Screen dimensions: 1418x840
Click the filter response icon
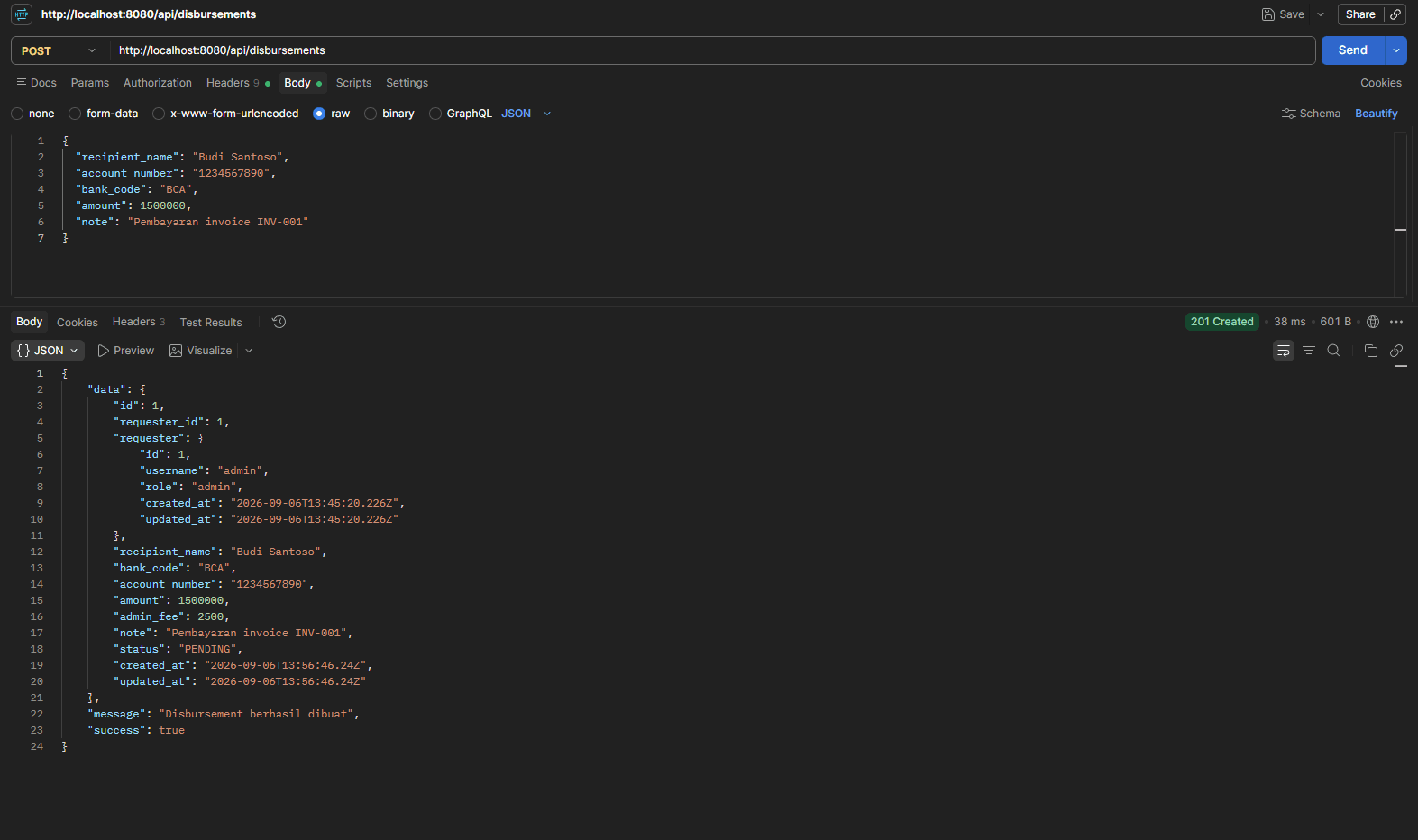[1309, 351]
